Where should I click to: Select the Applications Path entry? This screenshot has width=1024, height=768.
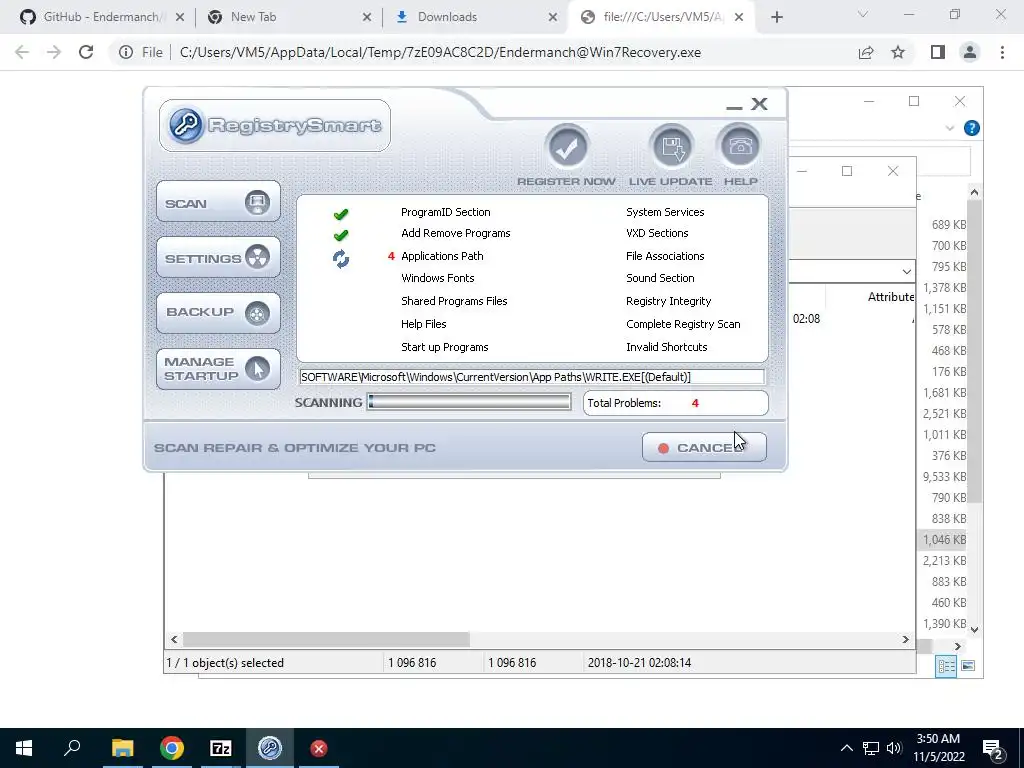(x=442, y=256)
